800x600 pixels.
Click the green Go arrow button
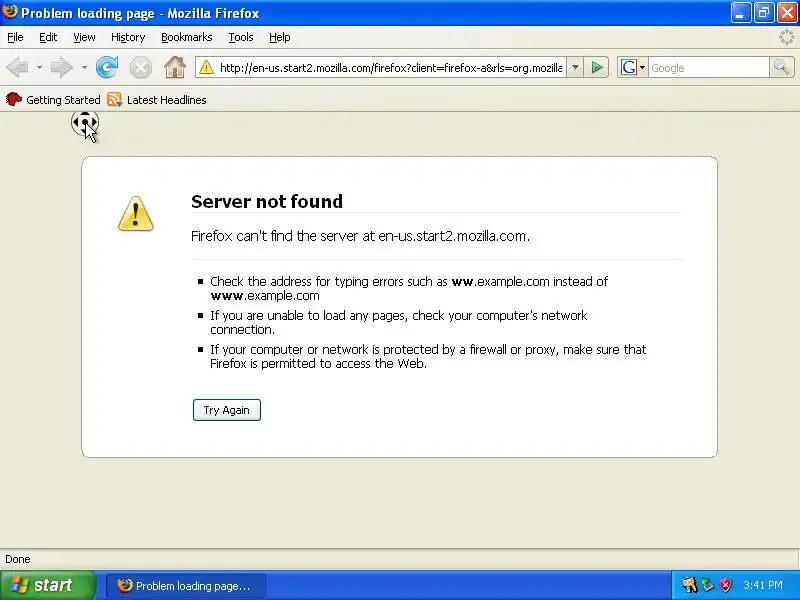click(596, 67)
